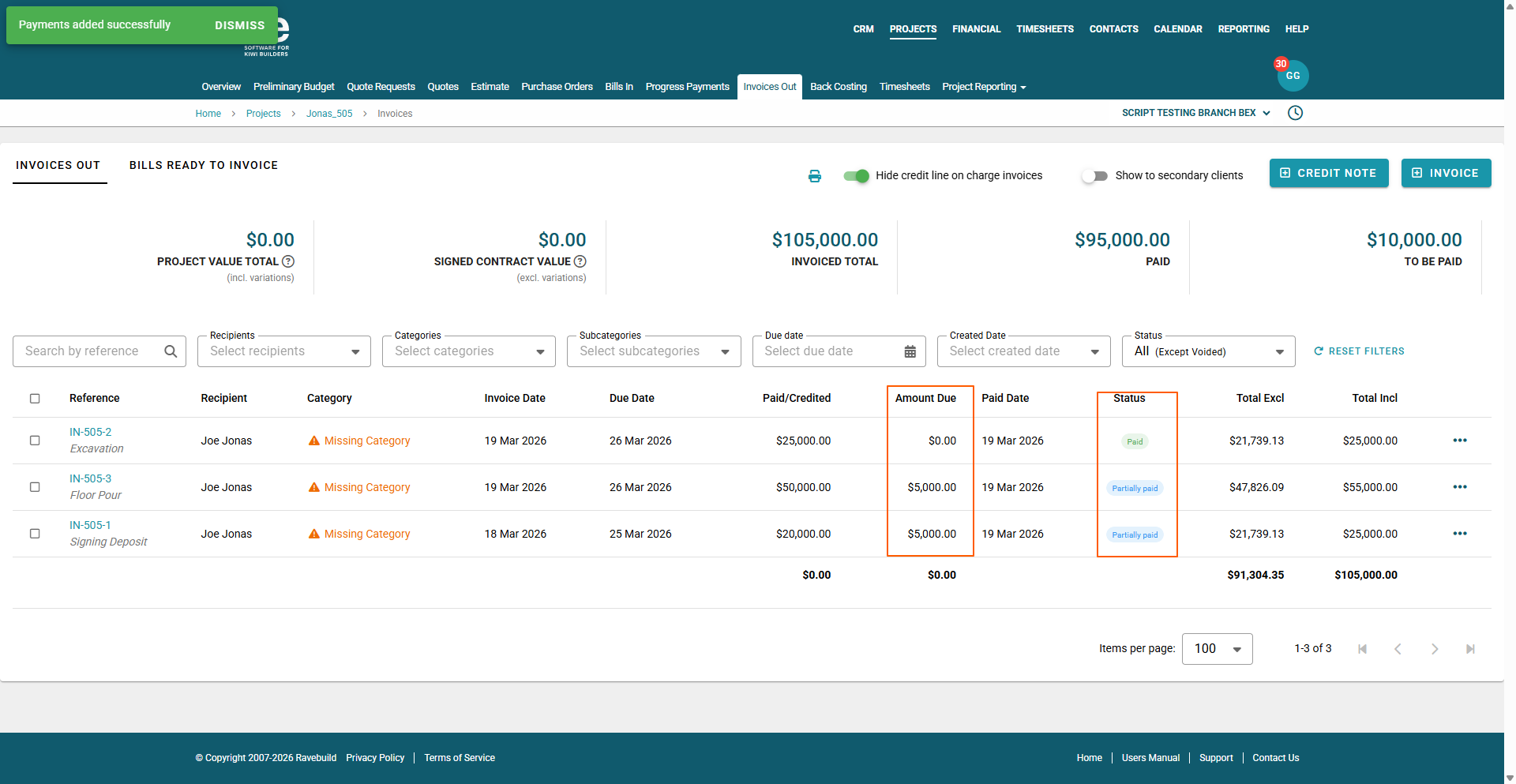The height and width of the screenshot is (784, 1516).
Task: Disable Hide credit line on charge invoices
Action: tap(856, 176)
